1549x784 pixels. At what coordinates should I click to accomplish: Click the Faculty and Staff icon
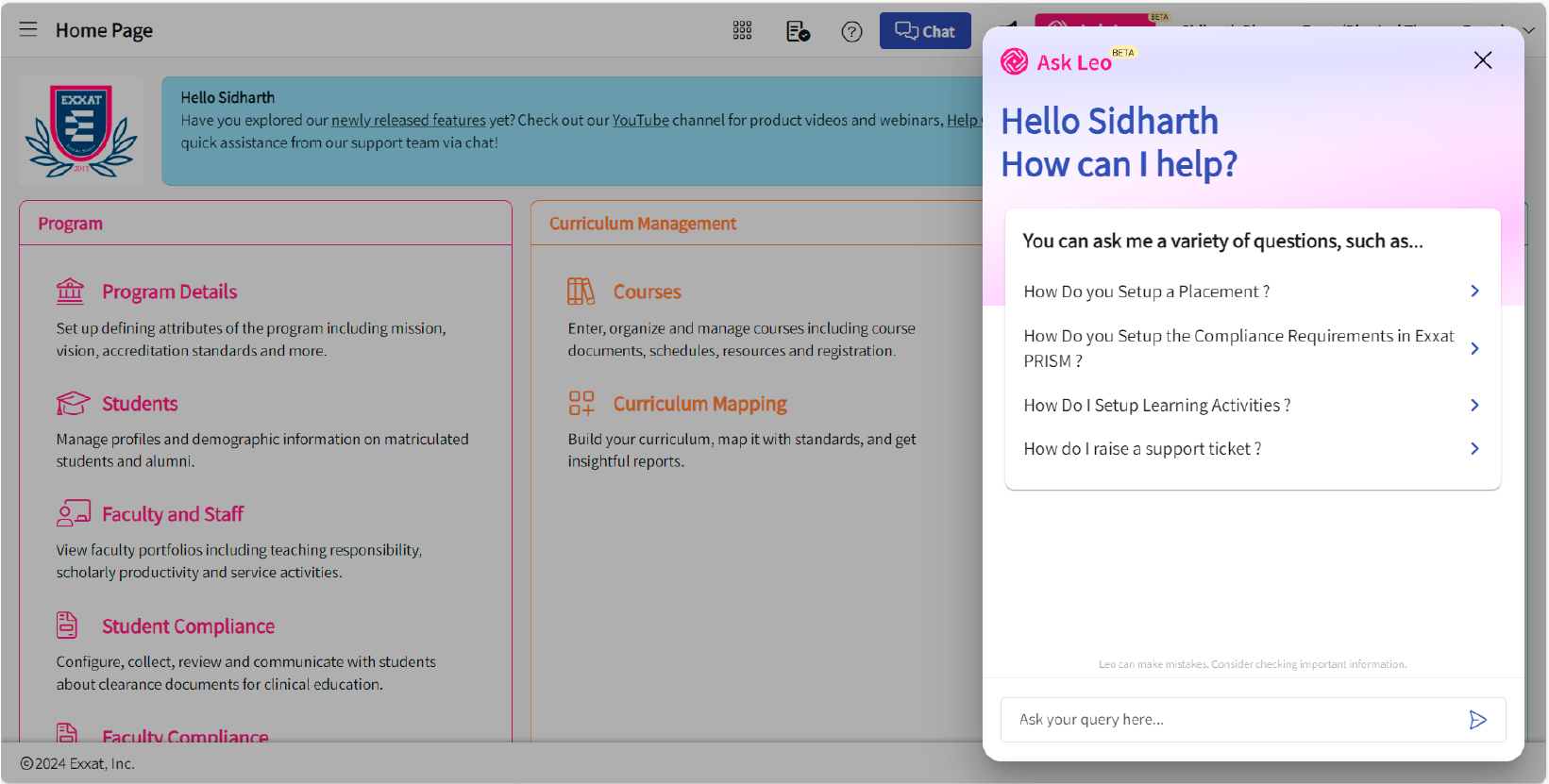pyautogui.click(x=73, y=513)
